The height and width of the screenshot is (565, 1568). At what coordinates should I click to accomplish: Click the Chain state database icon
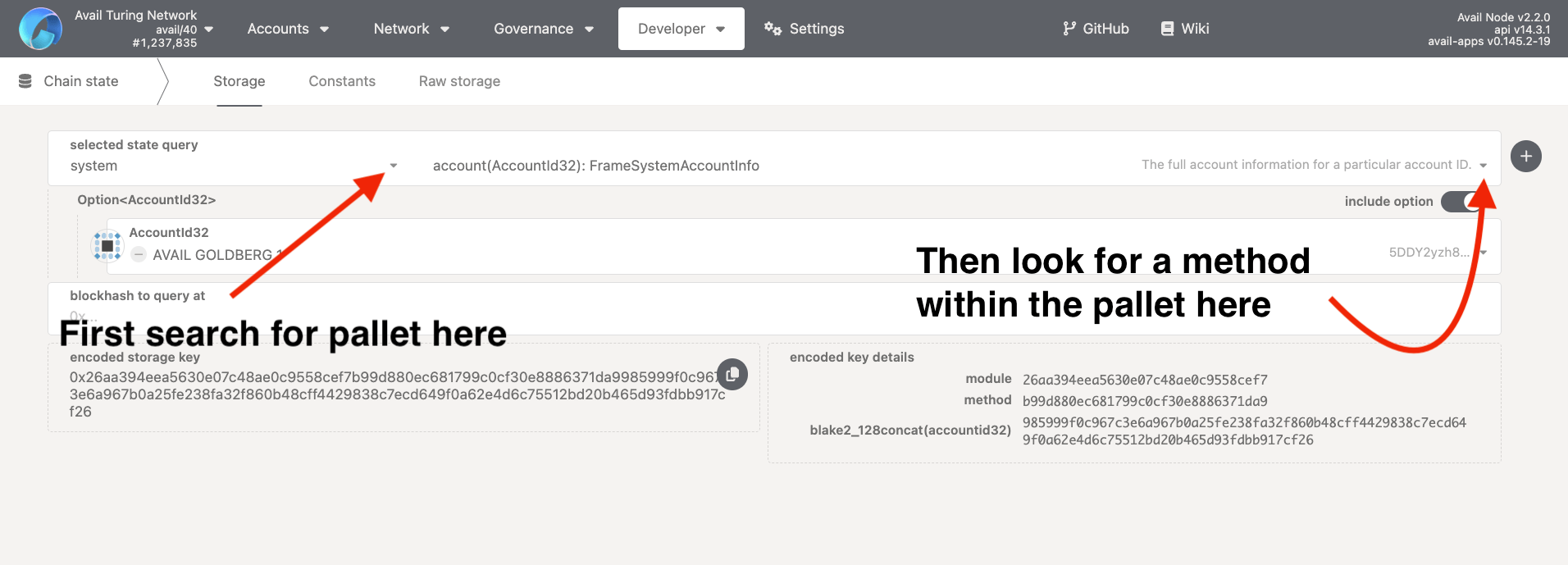coord(25,81)
